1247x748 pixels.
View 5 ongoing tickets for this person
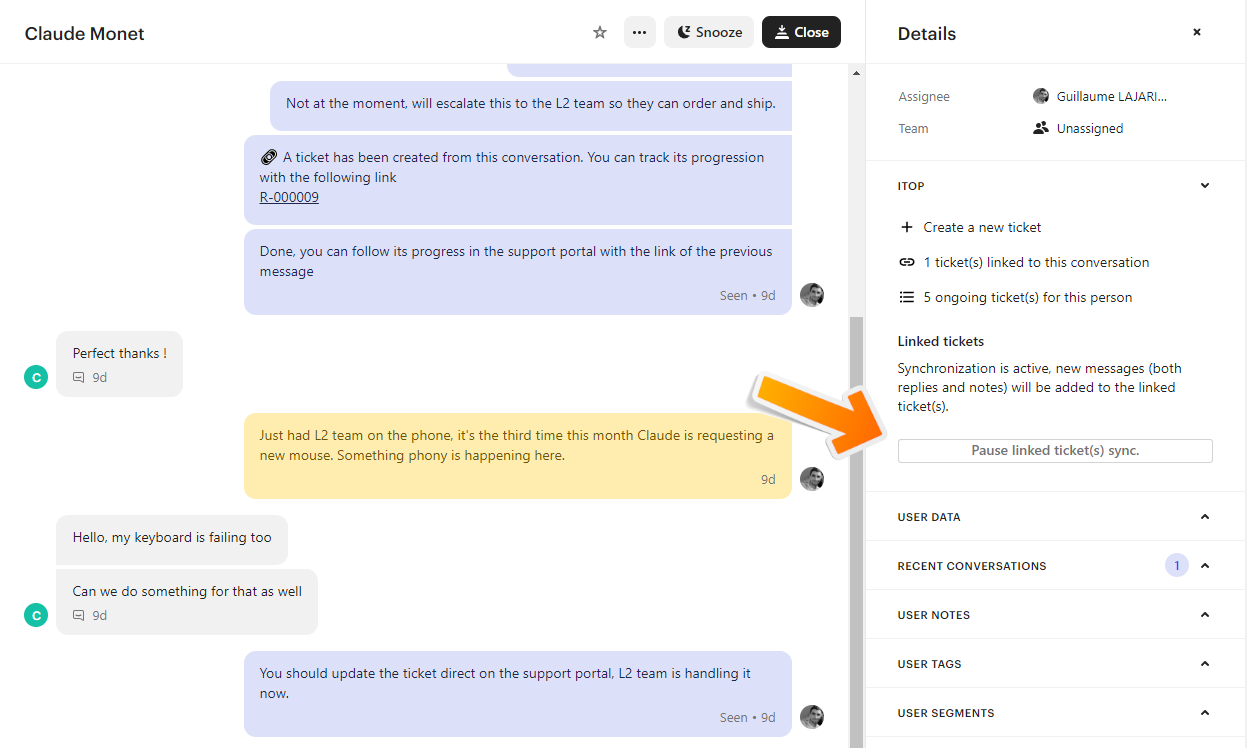pos(1027,297)
